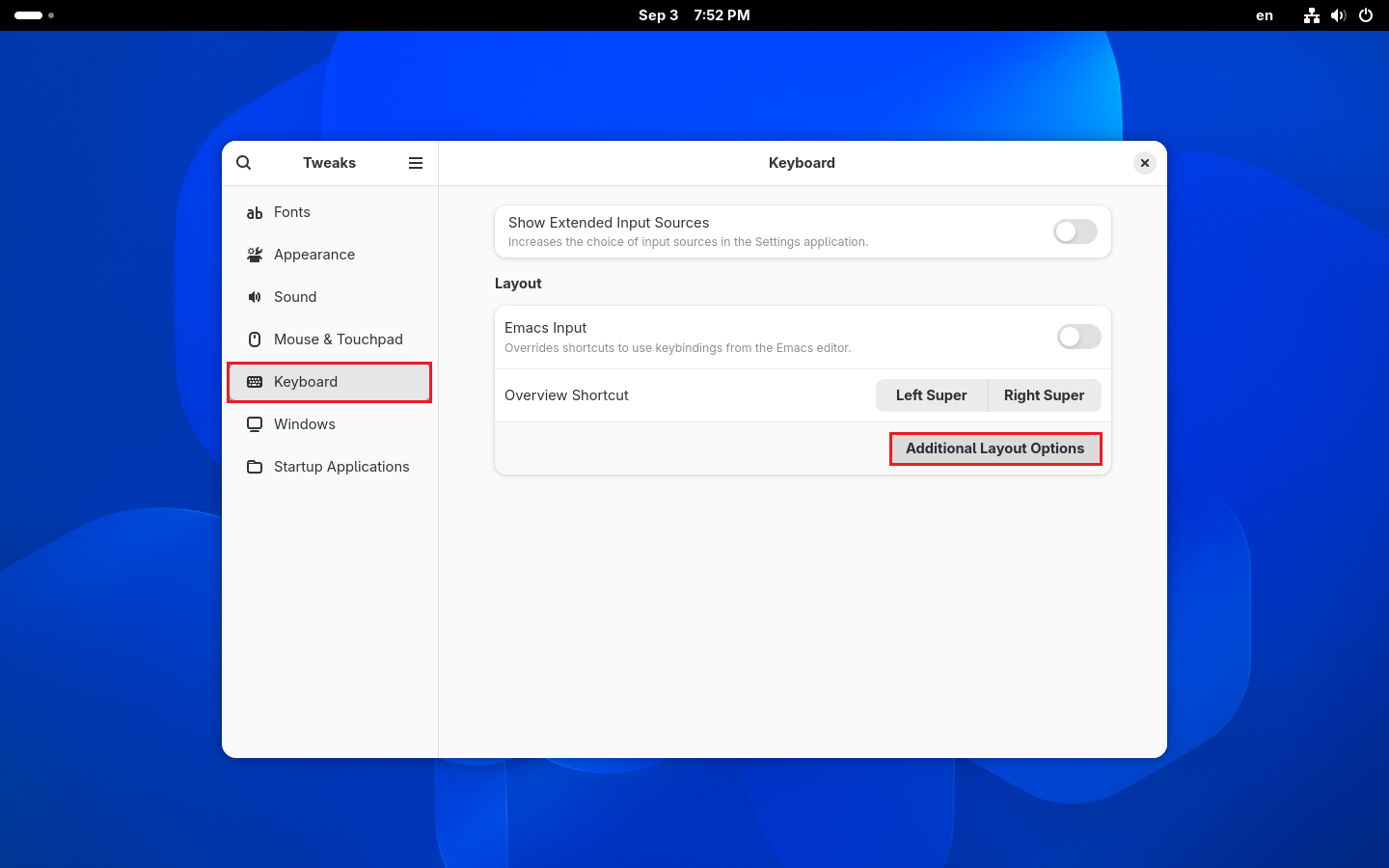Select Left Super for Overview Shortcut
This screenshot has height=868, width=1389.
click(932, 395)
